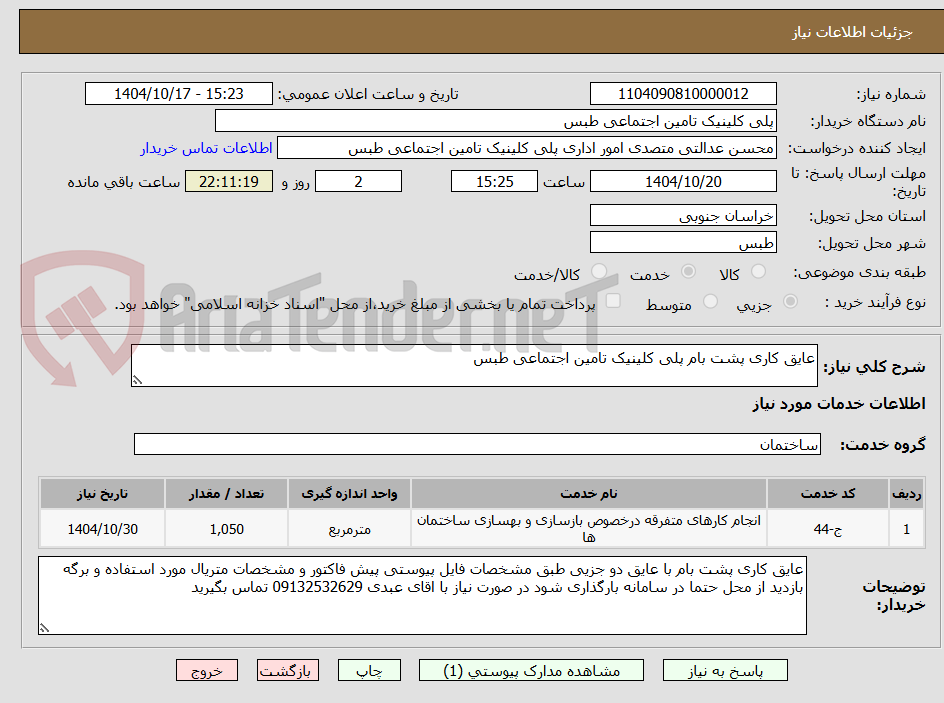The height and width of the screenshot is (703, 944).
Task: Click the resize handle of شرح کلی نیاز box
Action: point(138,380)
